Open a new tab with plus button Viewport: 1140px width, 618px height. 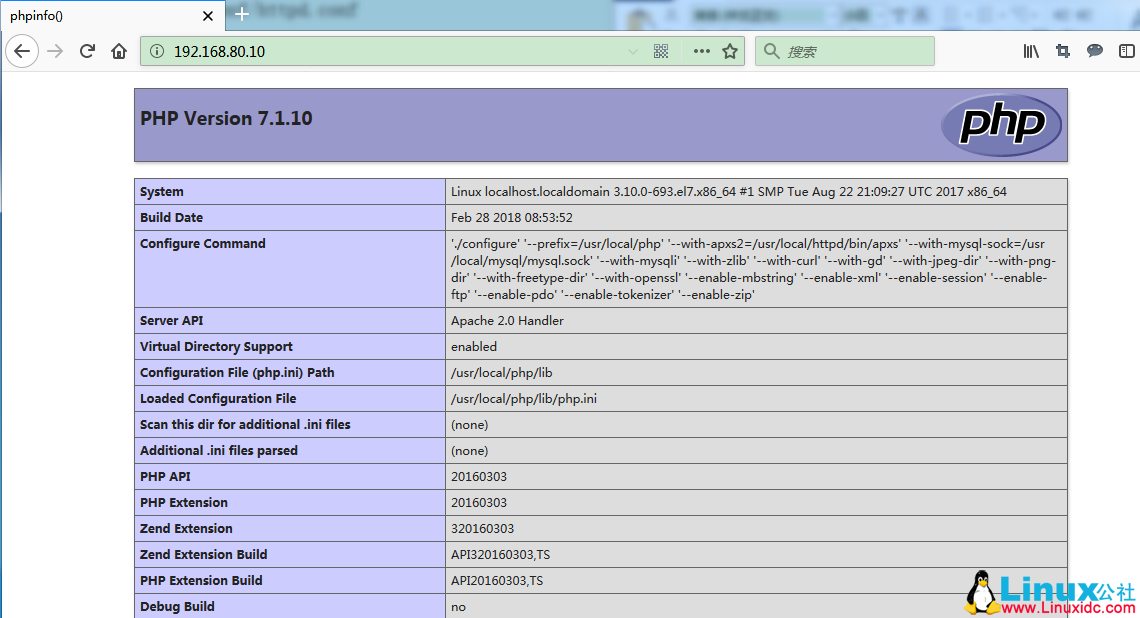pyautogui.click(x=241, y=15)
